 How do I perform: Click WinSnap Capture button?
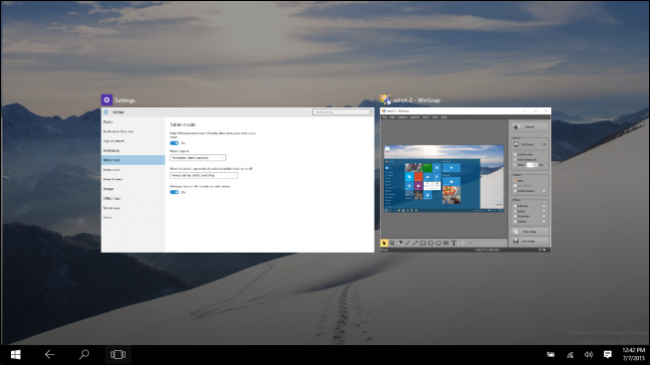coord(530,127)
